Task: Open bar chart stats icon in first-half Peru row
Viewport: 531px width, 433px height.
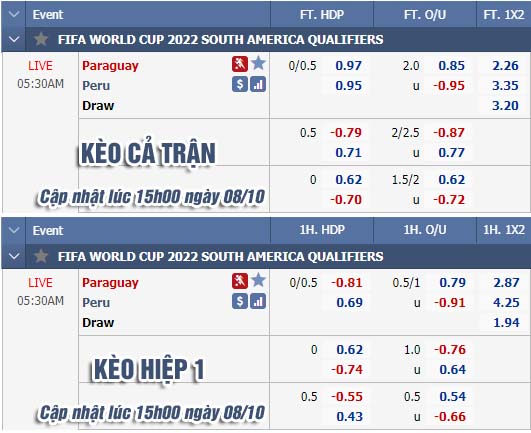Action: click(258, 301)
